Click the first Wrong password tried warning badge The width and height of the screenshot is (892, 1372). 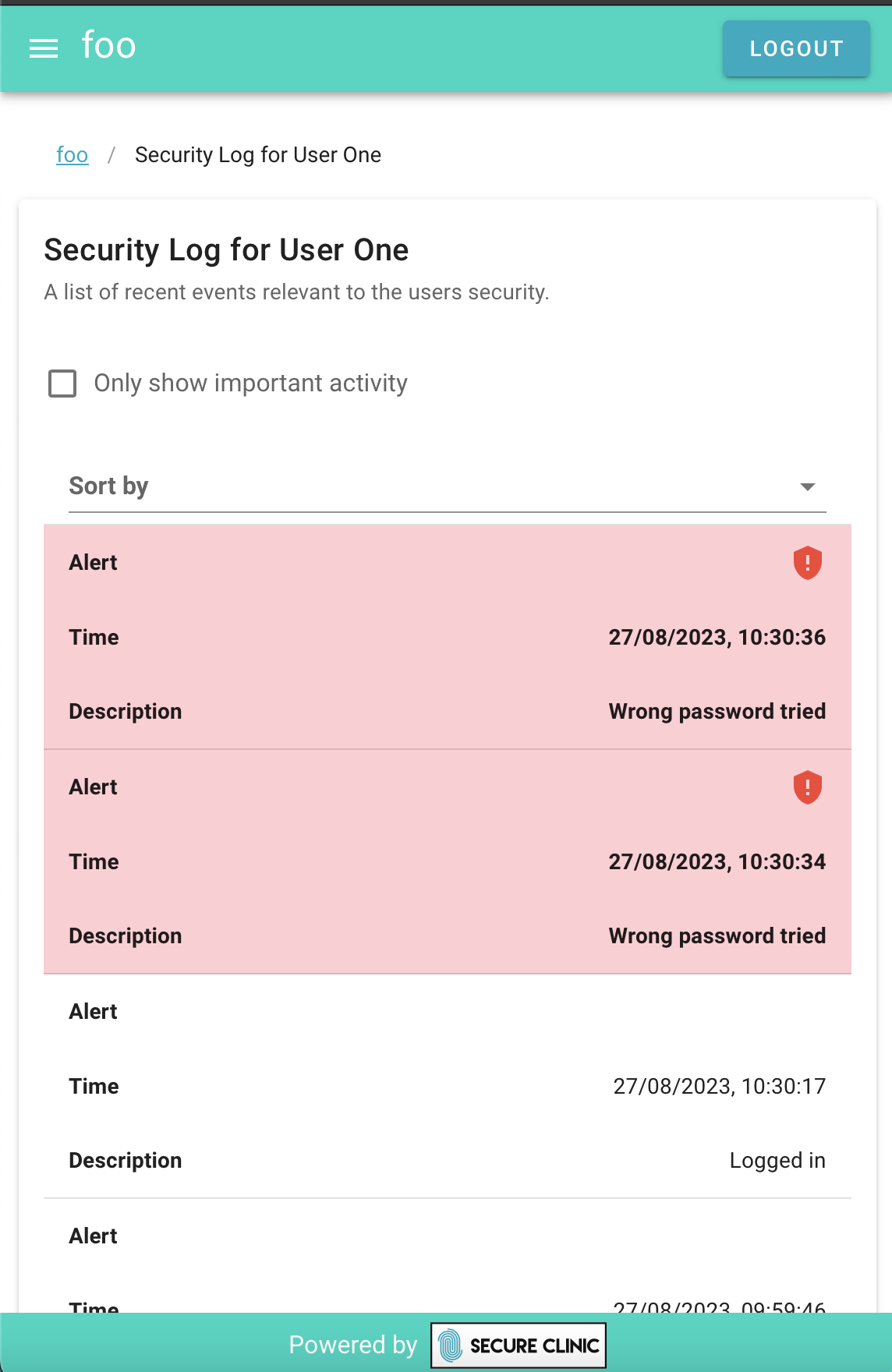click(x=807, y=563)
